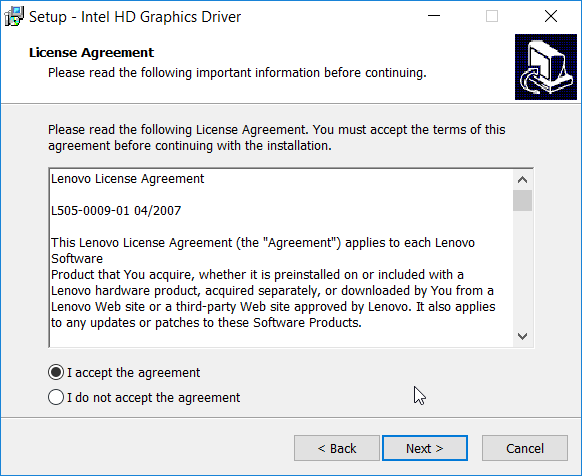The width and height of the screenshot is (582, 476).
Task: Click the bold 'License Agreement' heading
Action: (x=91, y=53)
